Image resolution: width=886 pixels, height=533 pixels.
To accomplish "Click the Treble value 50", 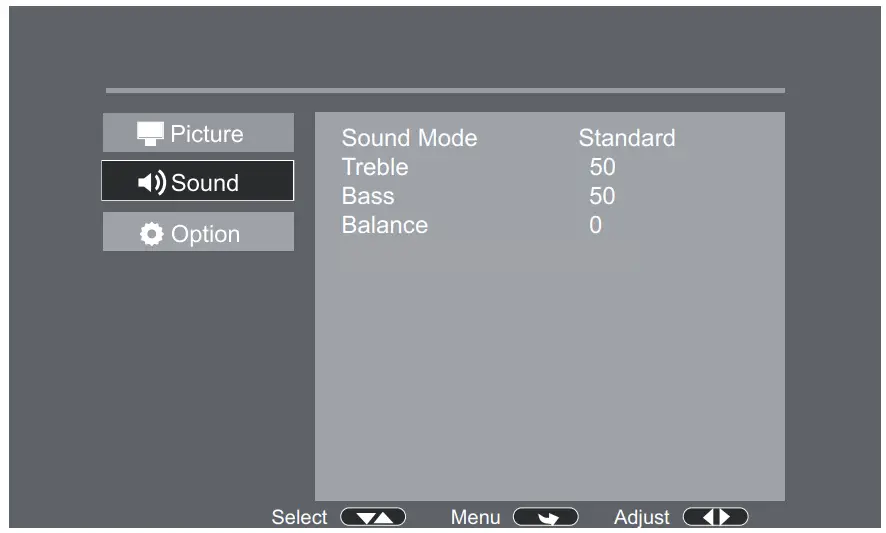I will click(x=602, y=167).
